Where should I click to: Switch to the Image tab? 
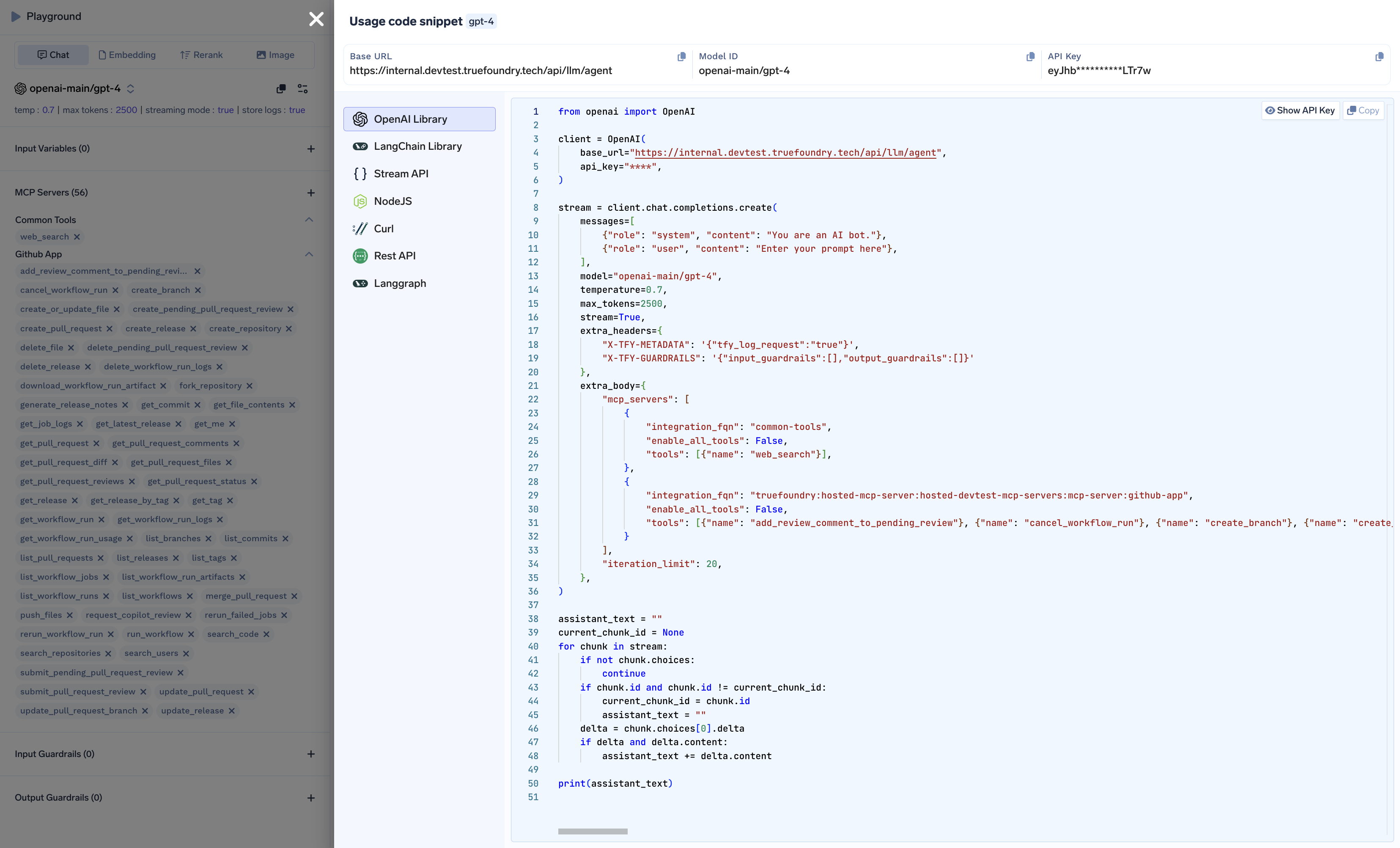pos(275,55)
